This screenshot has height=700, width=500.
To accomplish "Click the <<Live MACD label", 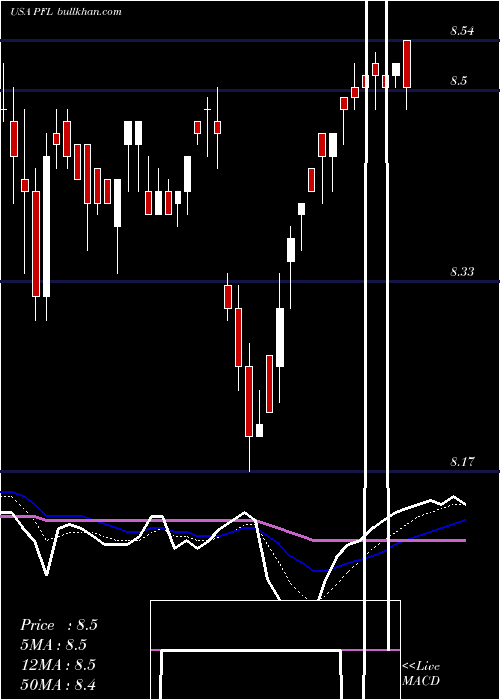I will point(421,673).
